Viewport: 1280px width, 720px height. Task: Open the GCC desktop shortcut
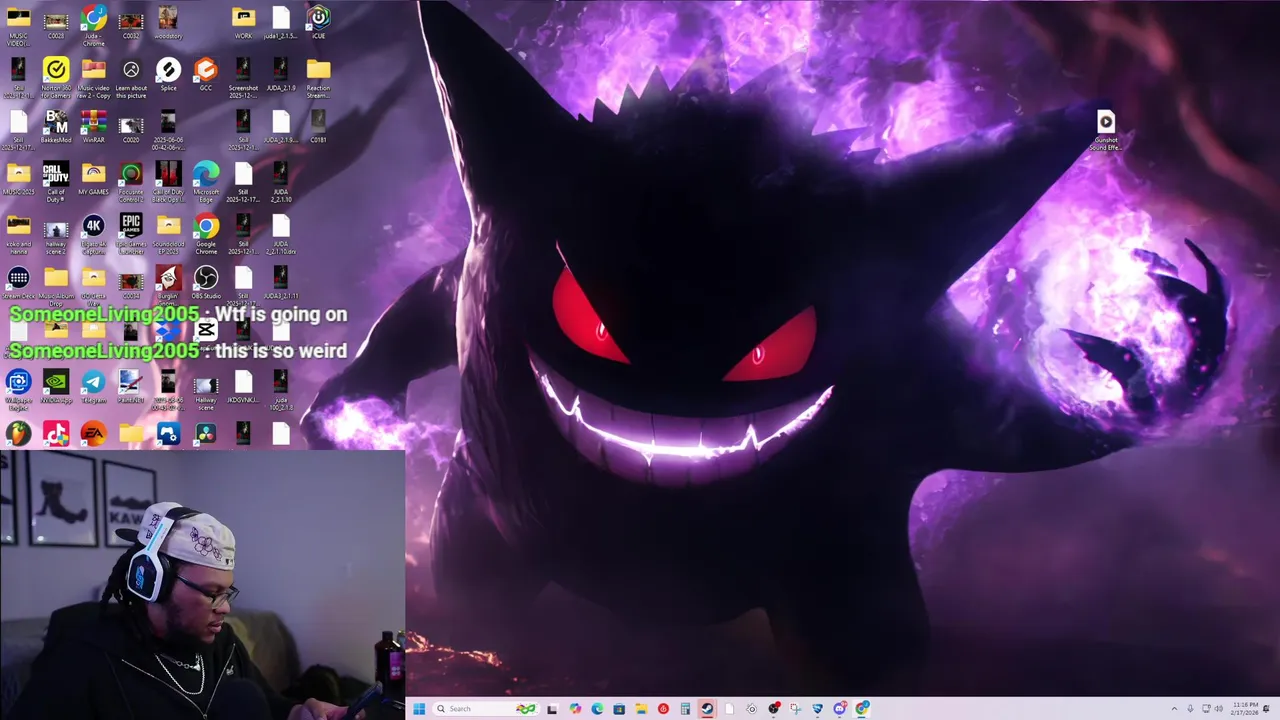(x=206, y=74)
